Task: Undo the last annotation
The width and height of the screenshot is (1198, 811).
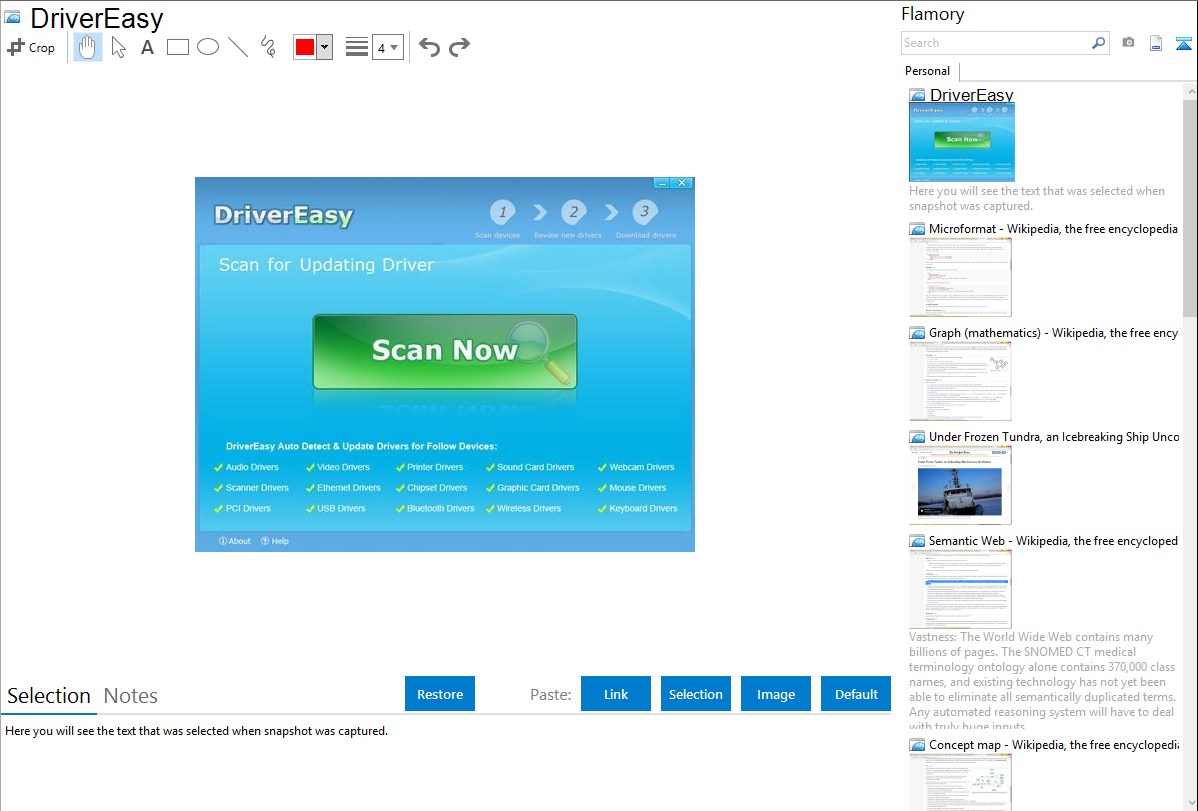Action: pos(429,47)
